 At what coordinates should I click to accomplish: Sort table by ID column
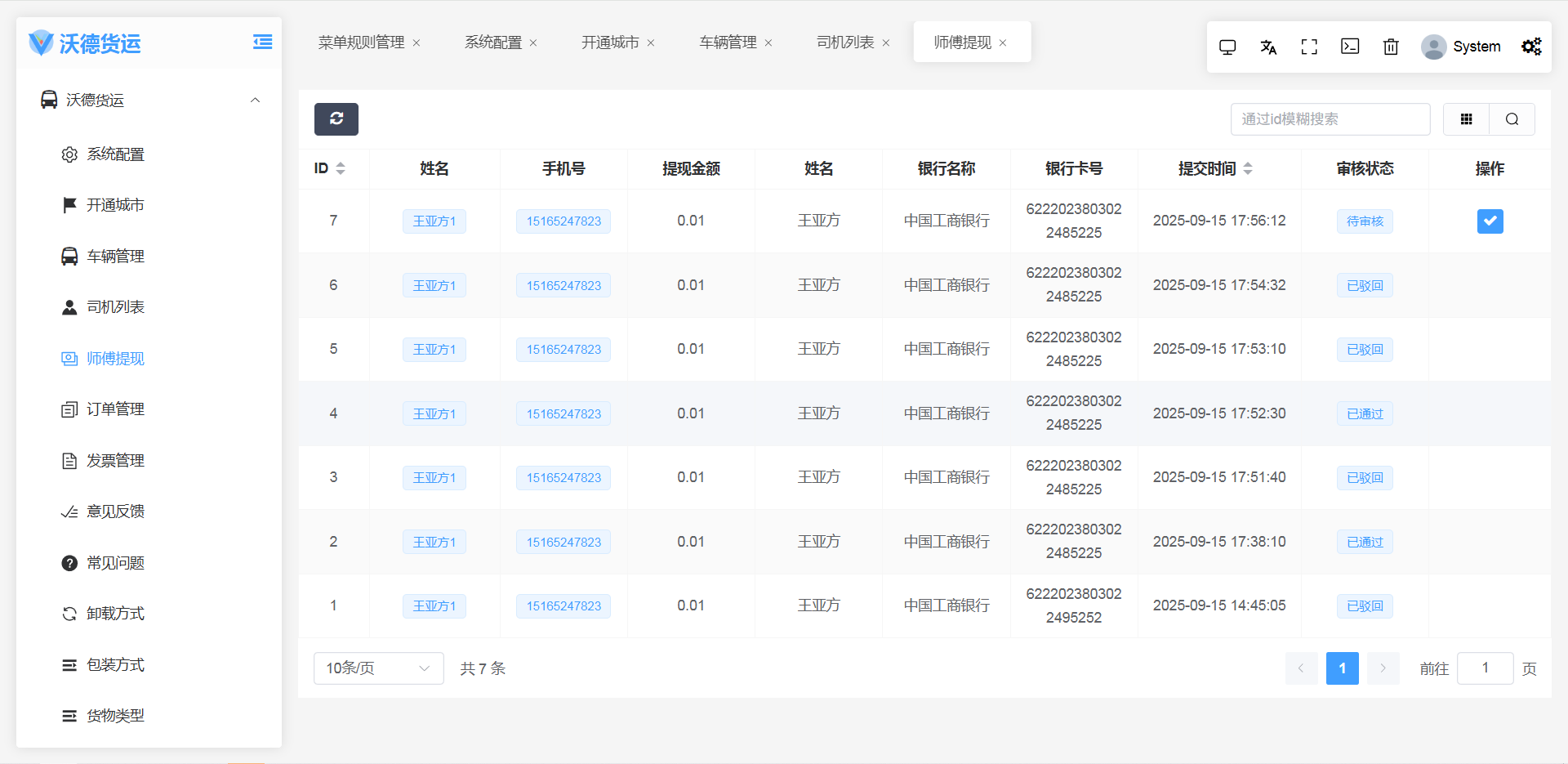(x=341, y=168)
